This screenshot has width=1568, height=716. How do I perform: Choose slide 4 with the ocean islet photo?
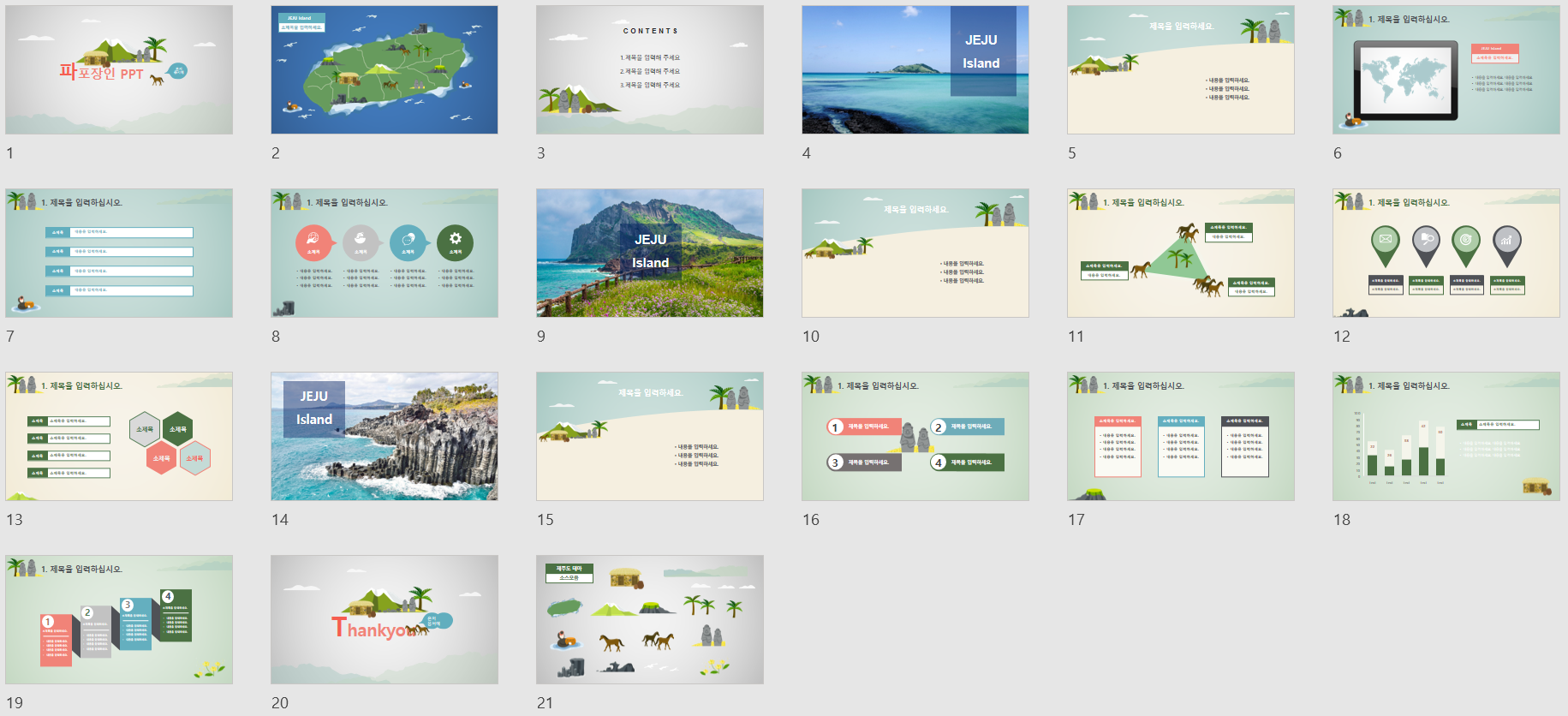[x=915, y=69]
